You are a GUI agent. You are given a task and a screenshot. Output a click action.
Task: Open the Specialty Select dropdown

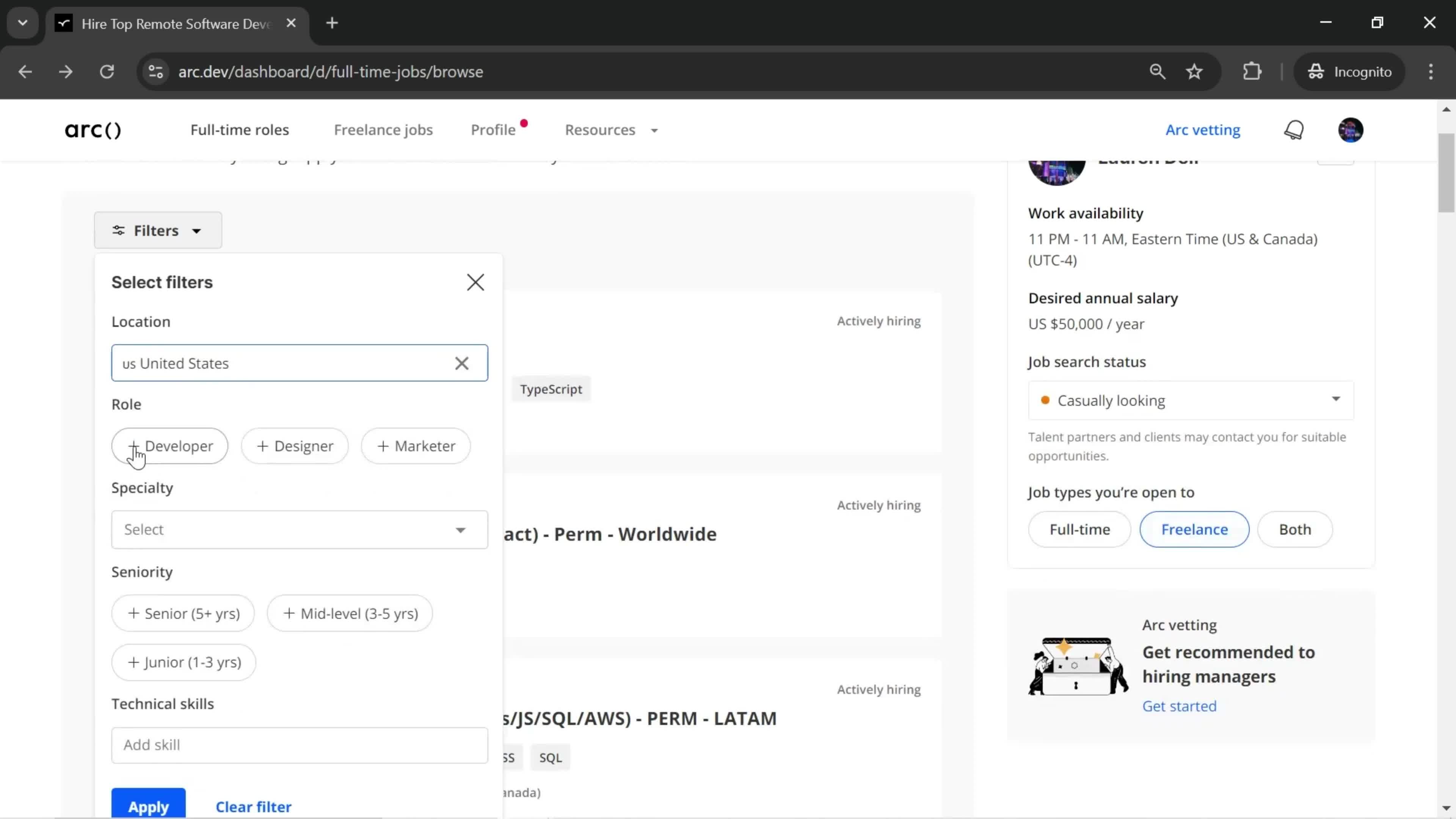(x=300, y=530)
